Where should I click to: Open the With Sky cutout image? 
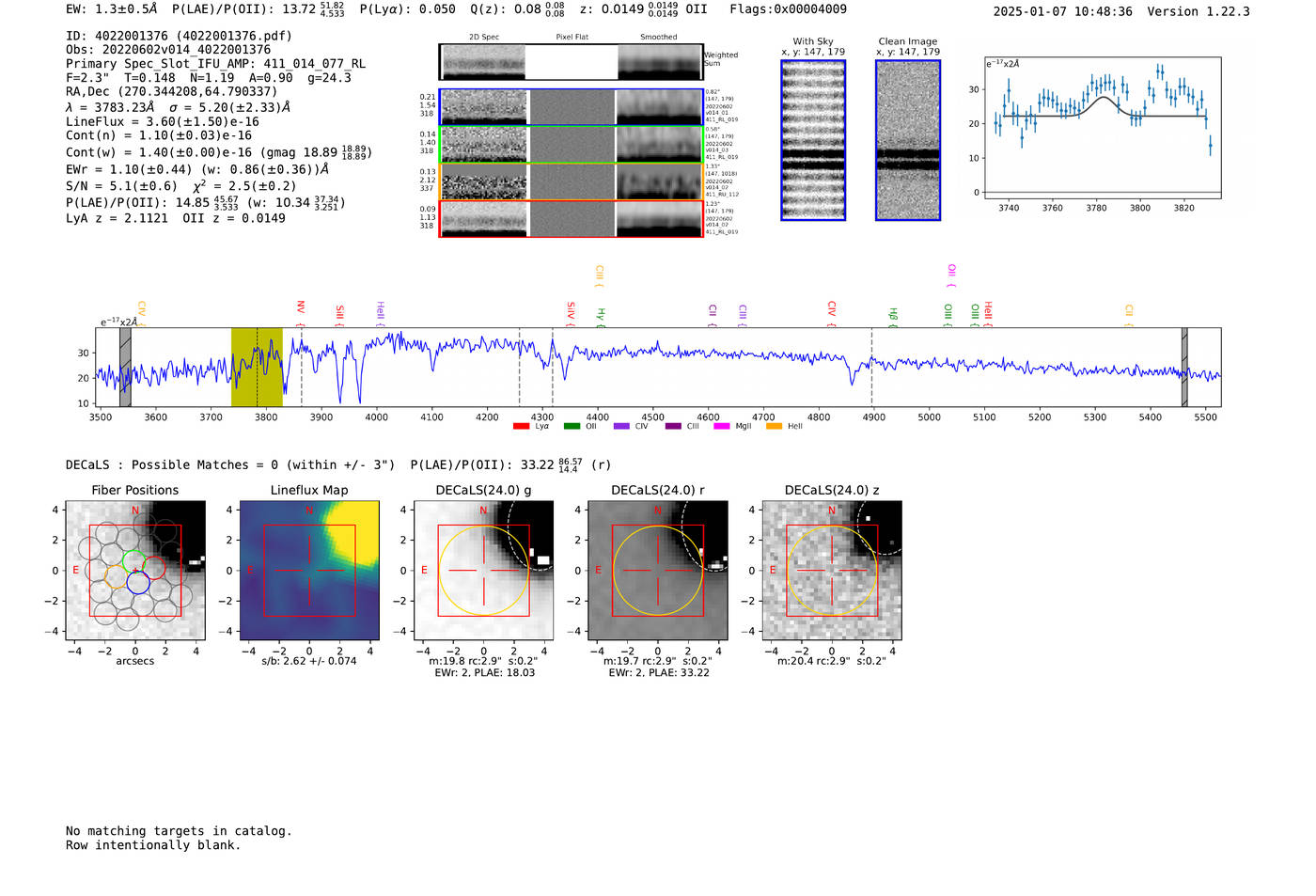tap(813, 140)
